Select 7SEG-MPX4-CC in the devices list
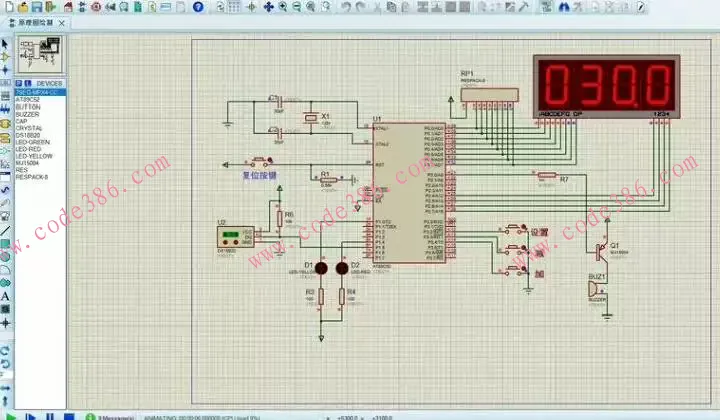 point(39,92)
